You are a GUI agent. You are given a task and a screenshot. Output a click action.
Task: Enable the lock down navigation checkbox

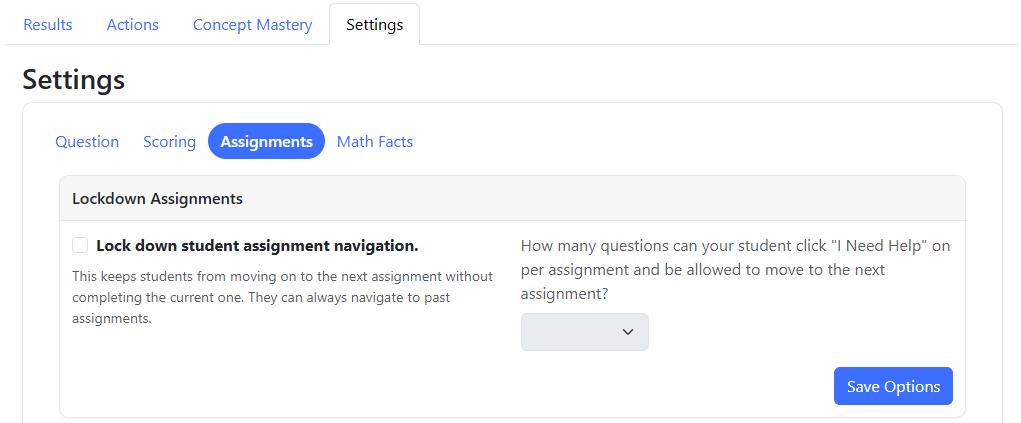[x=80, y=245]
